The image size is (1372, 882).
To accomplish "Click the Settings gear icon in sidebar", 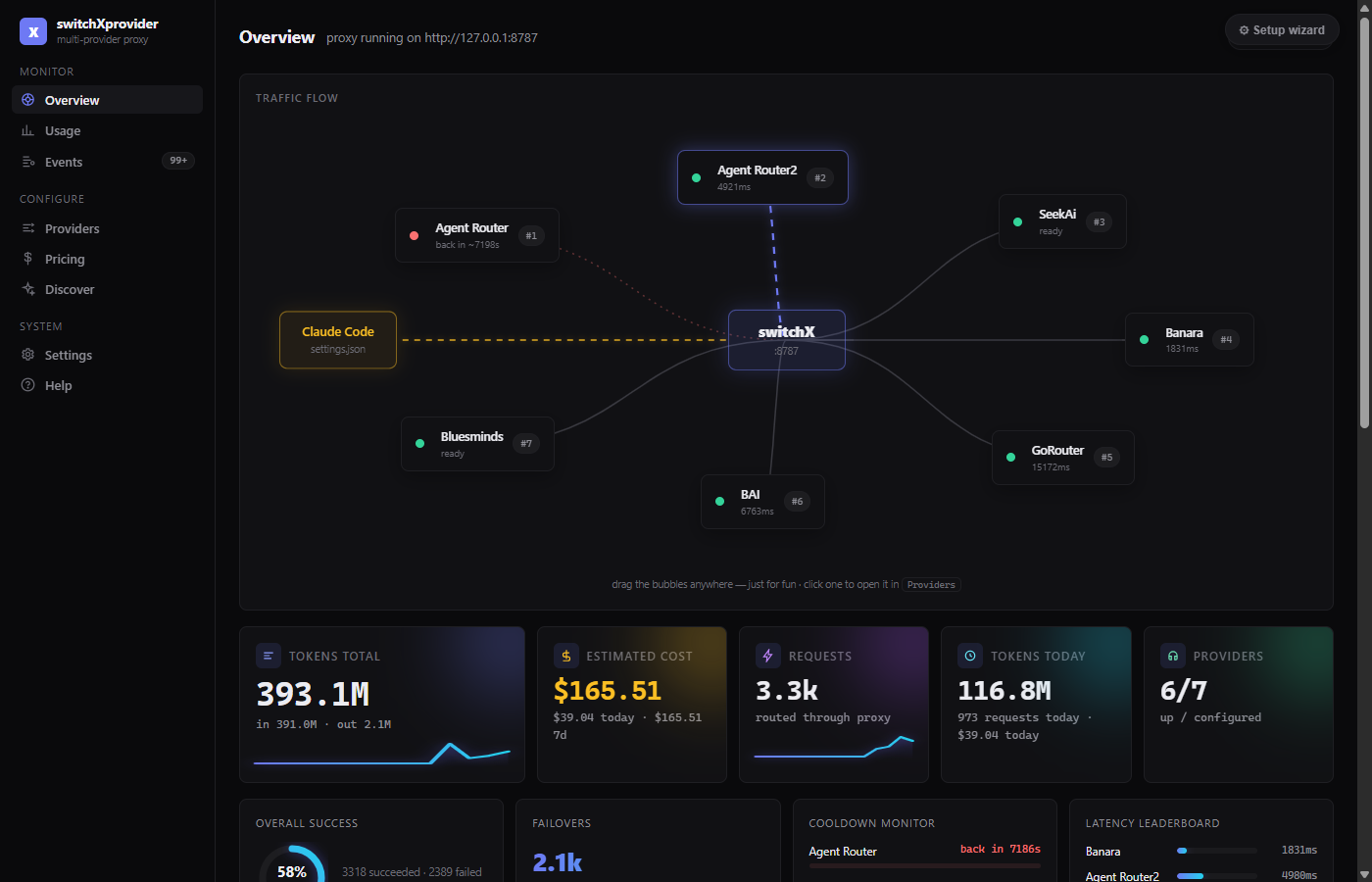I will 28,355.
